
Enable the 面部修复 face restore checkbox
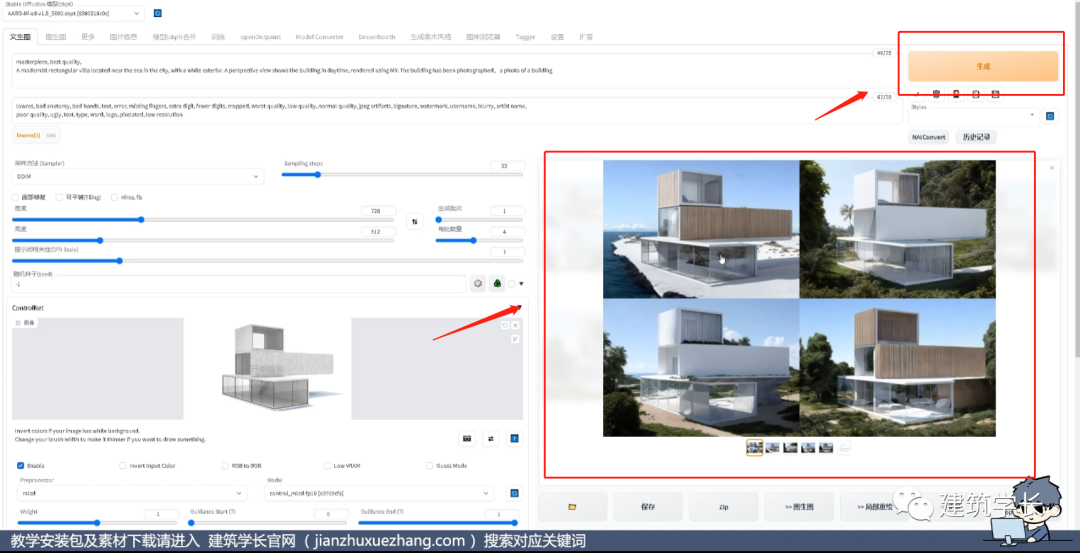pos(16,197)
